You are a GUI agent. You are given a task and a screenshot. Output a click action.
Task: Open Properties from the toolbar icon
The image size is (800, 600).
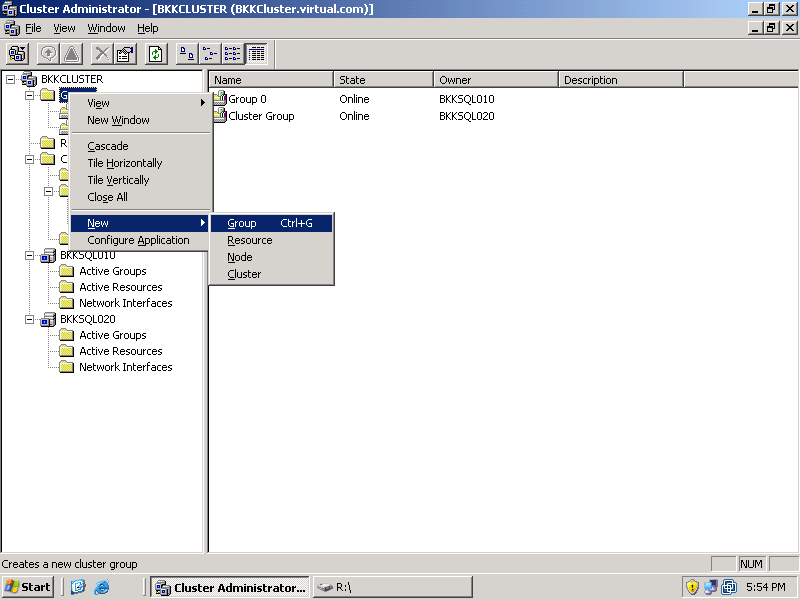(125, 54)
